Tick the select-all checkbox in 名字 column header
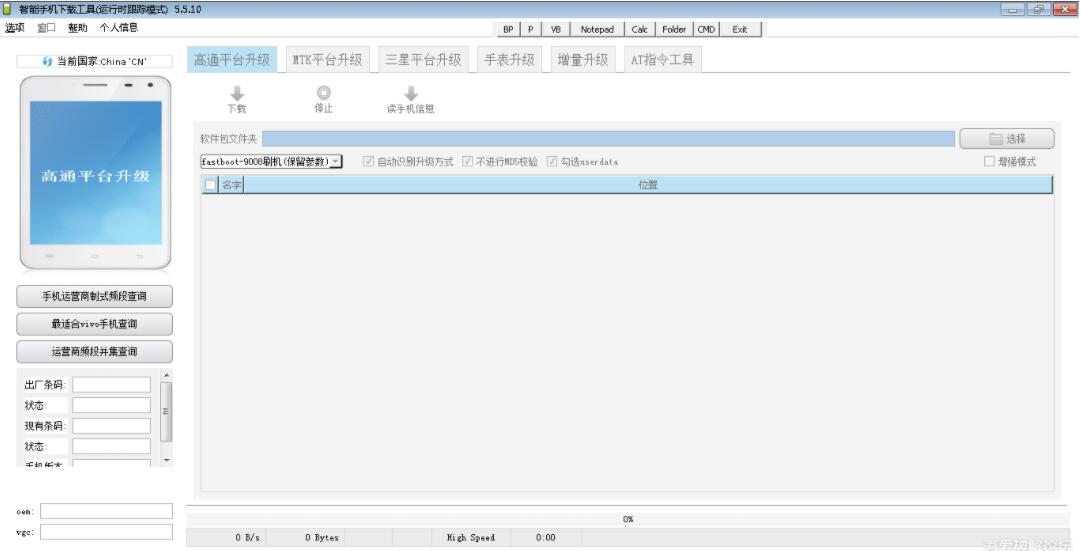Screen dimensions: 1081x551 pyautogui.click(x=210, y=184)
